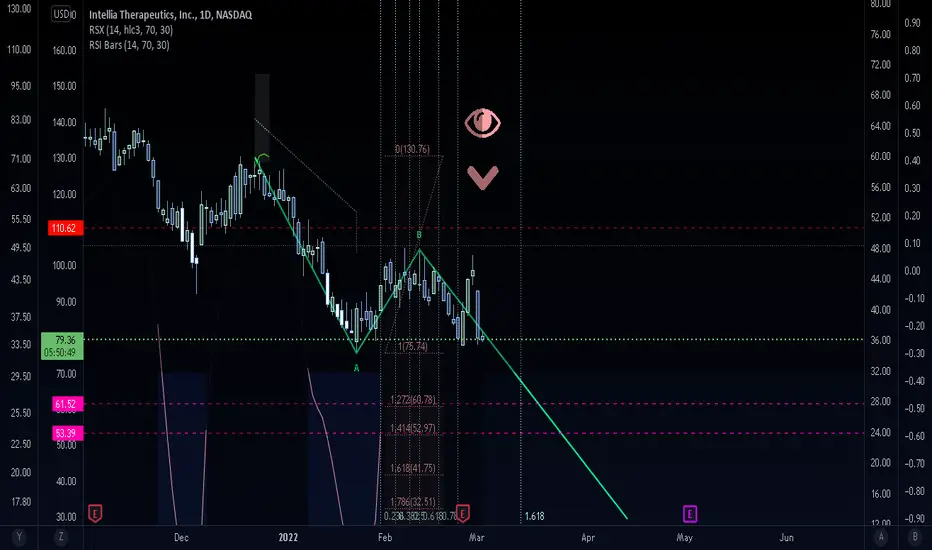Click the 2022 label on time axis
The height and width of the screenshot is (550, 932).
pos(288,538)
